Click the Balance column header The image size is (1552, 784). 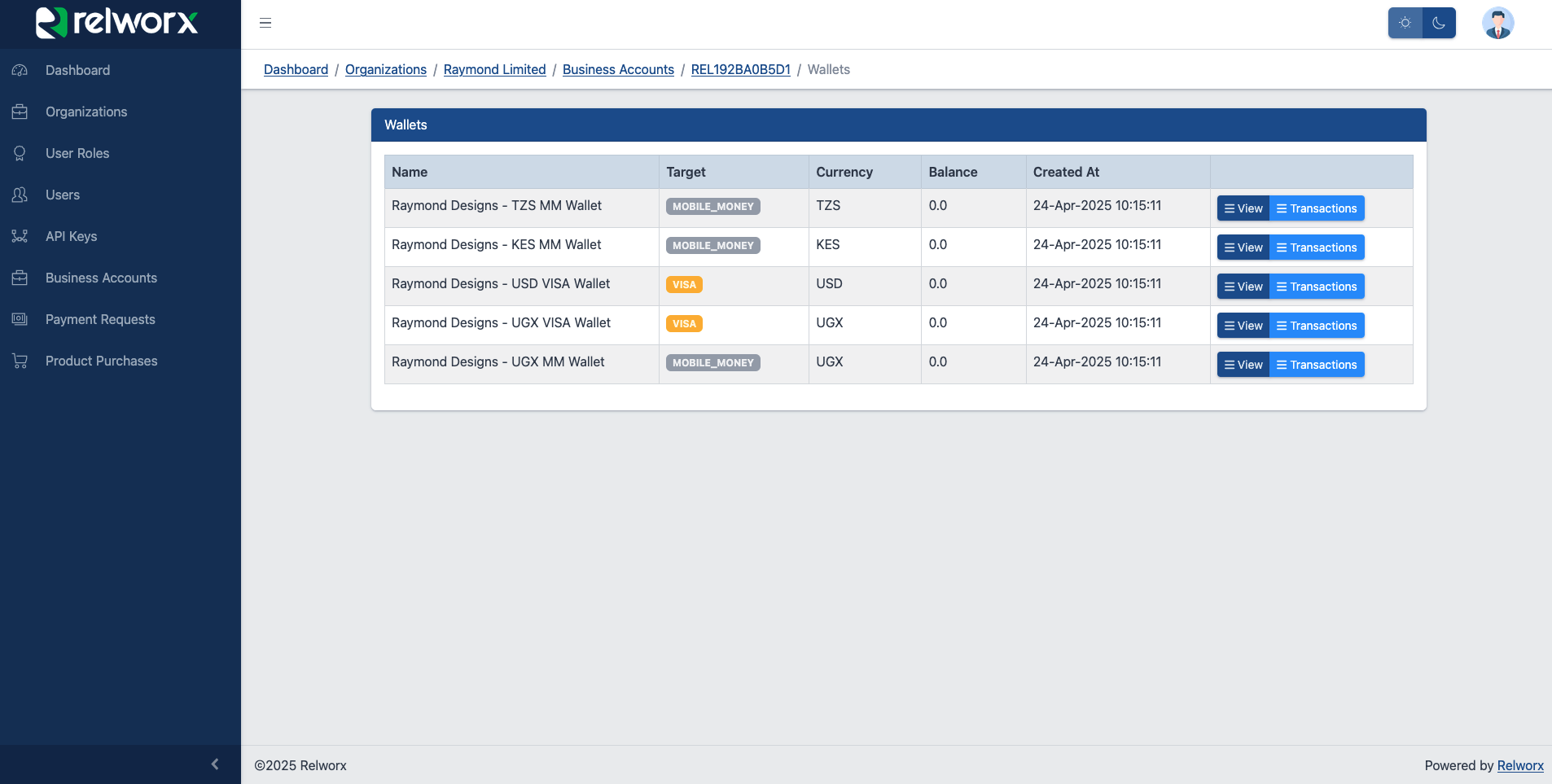(x=974, y=172)
